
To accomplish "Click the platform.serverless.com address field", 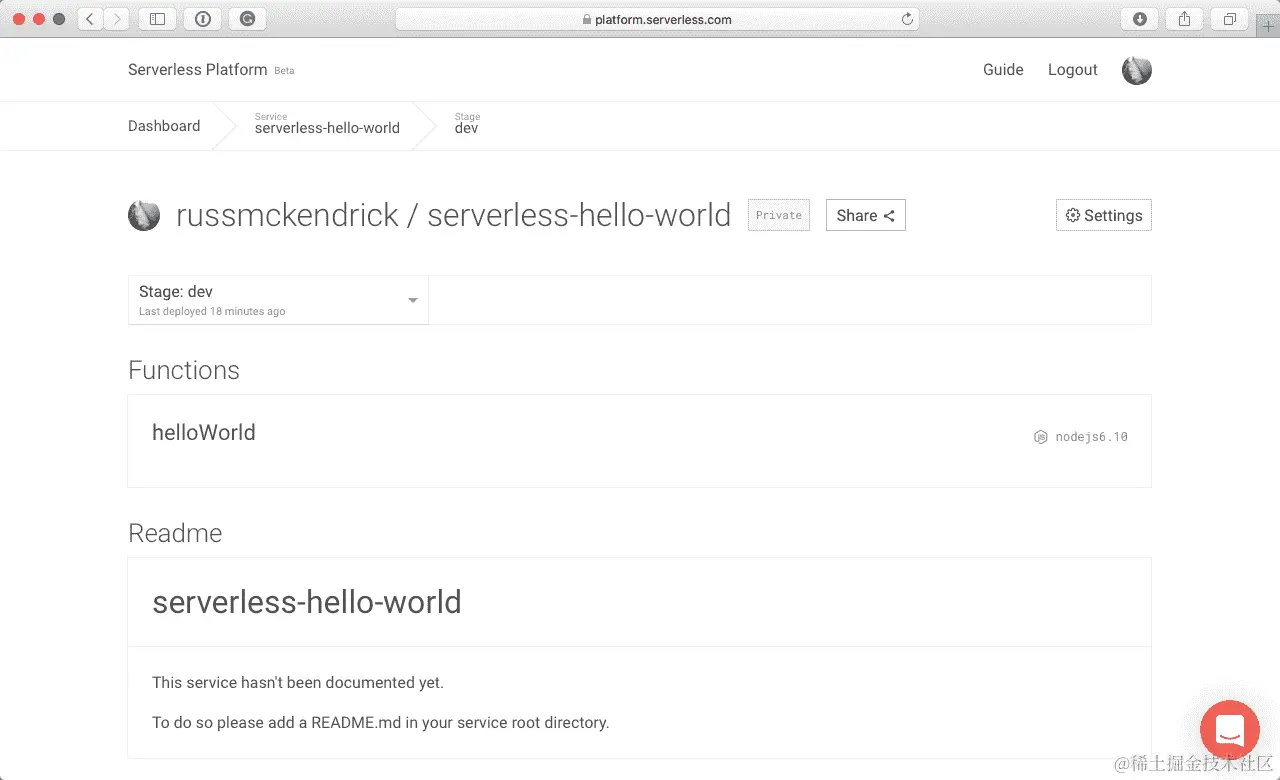I will click(x=657, y=19).
